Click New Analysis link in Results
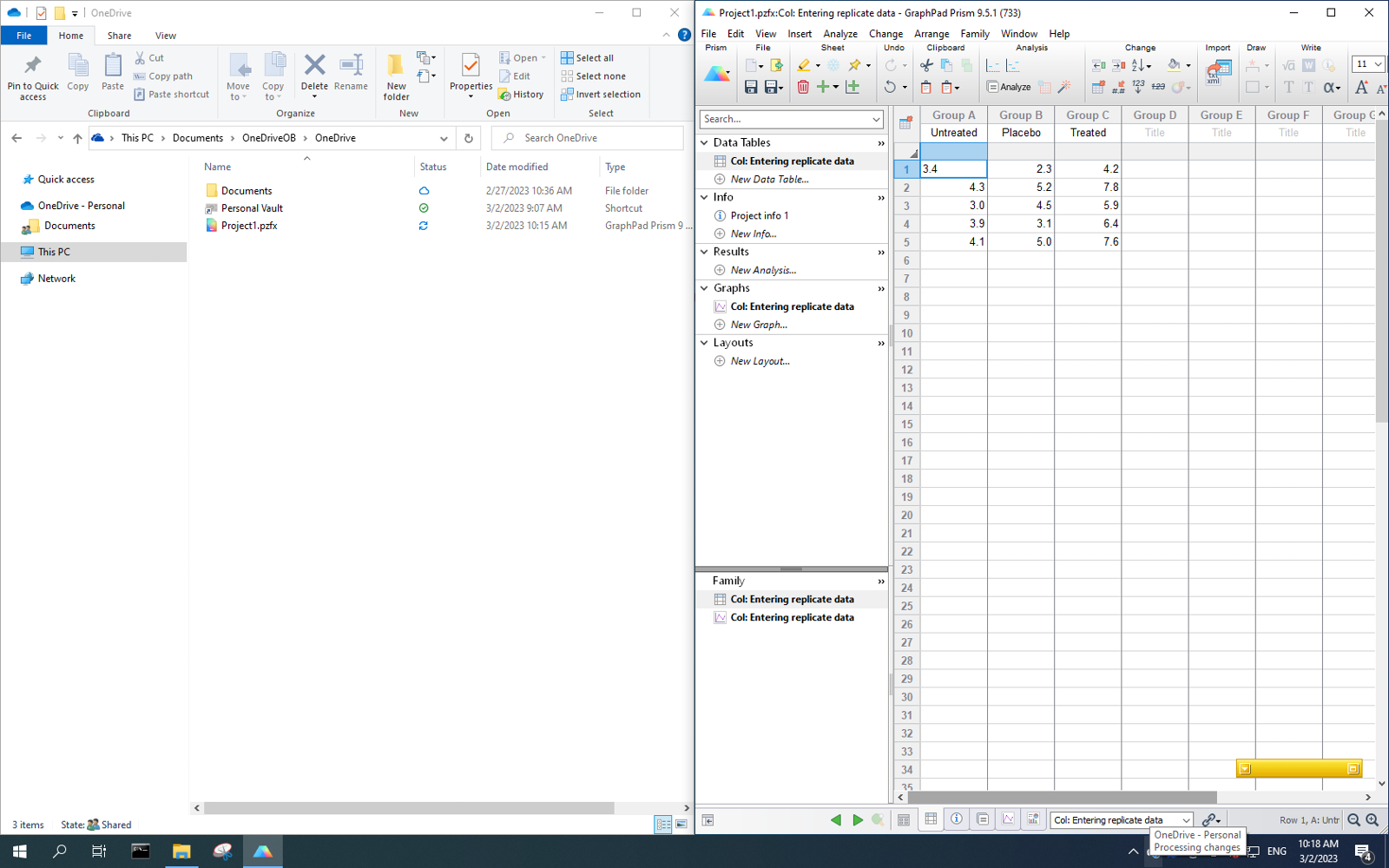The width and height of the screenshot is (1389, 868). (762, 270)
